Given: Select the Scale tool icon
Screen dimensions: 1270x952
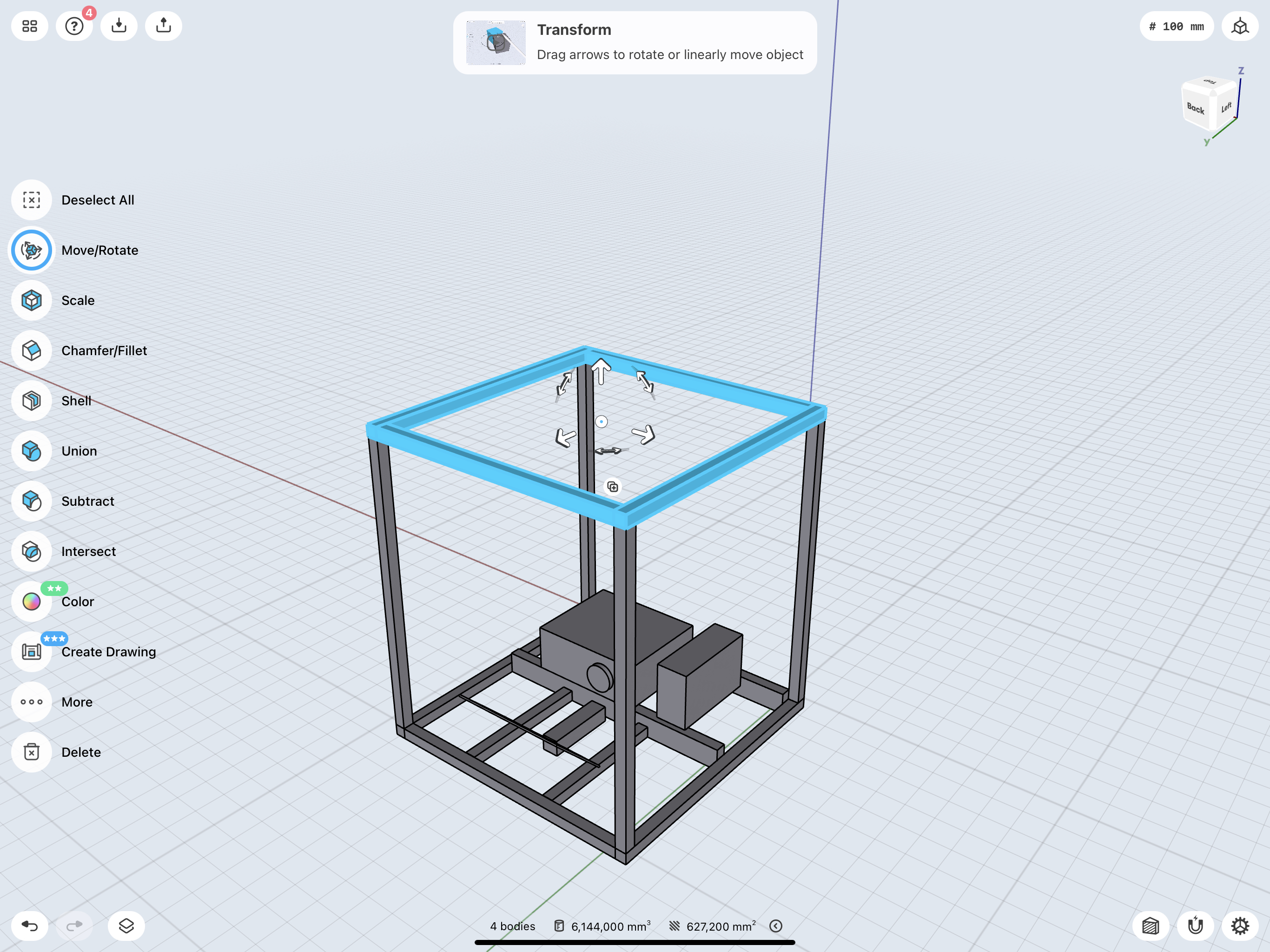Looking at the screenshot, I should tap(32, 300).
